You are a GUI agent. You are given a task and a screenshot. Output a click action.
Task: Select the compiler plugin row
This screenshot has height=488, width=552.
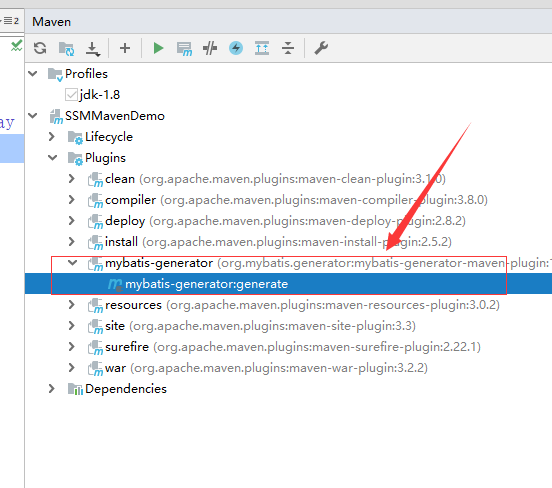pyautogui.click(x=288, y=200)
